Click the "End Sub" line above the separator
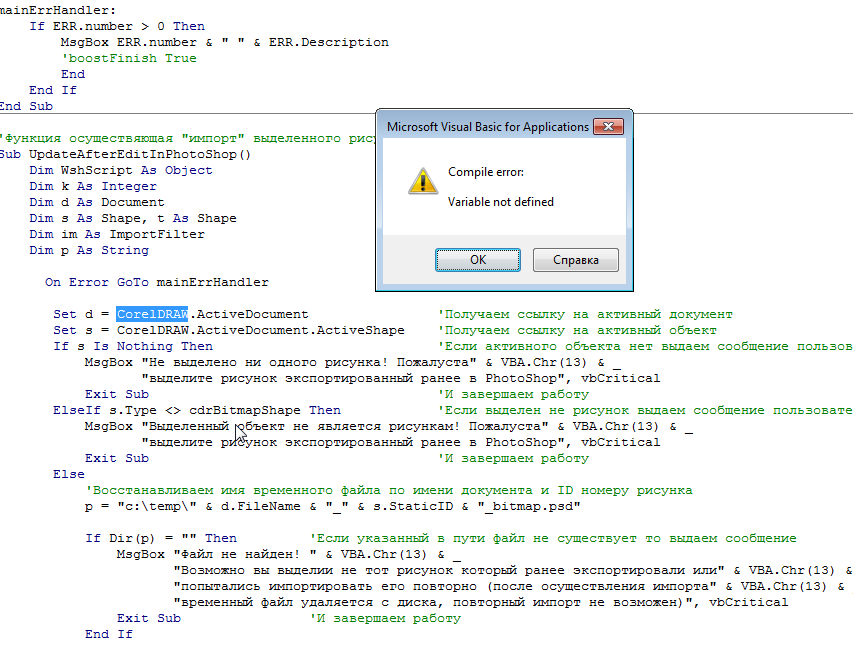 [x=26, y=106]
